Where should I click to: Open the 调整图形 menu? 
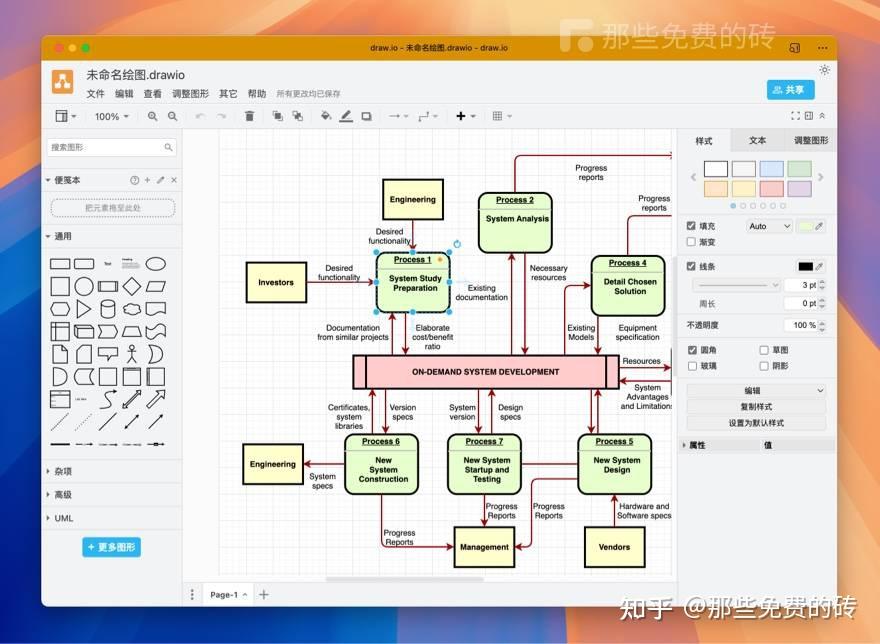190,94
